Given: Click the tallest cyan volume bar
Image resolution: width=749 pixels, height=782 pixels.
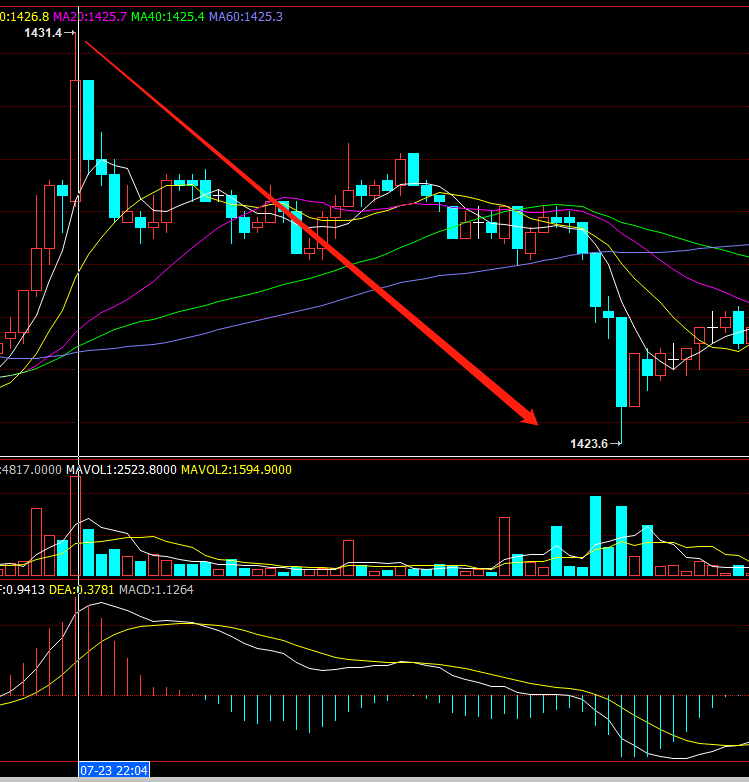Looking at the screenshot, I should coord(596,536).
